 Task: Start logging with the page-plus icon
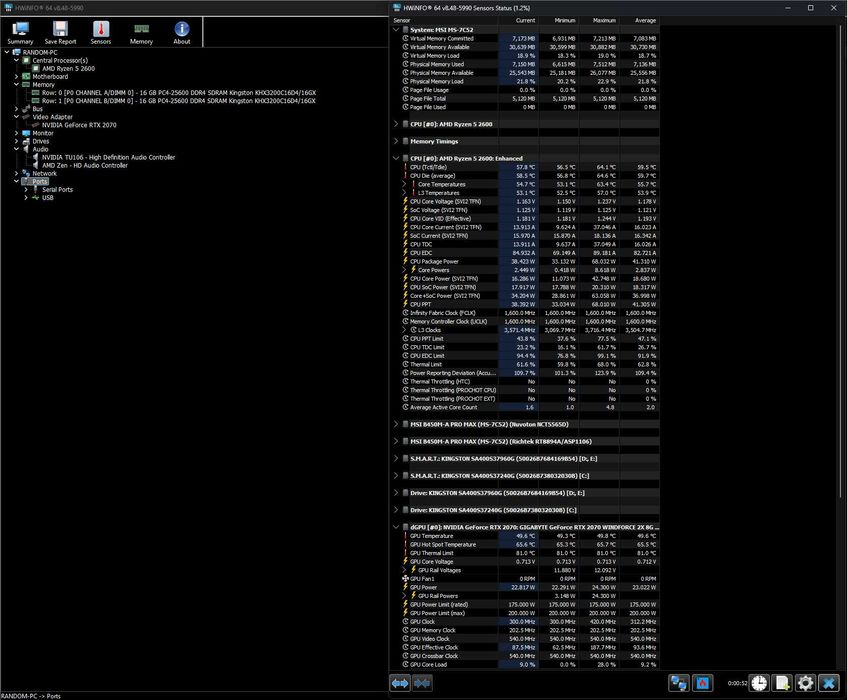782,683
